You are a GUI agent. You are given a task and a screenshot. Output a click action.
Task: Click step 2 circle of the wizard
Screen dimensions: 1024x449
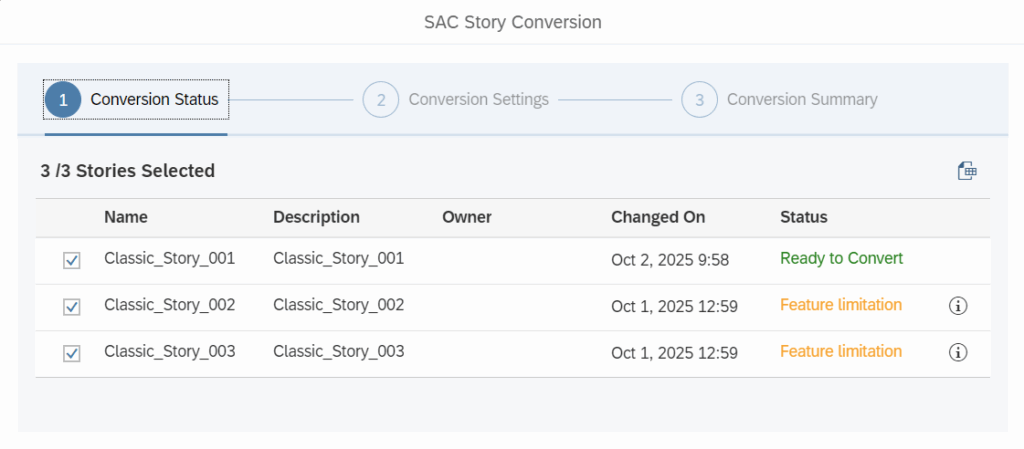tap(380, 100)
